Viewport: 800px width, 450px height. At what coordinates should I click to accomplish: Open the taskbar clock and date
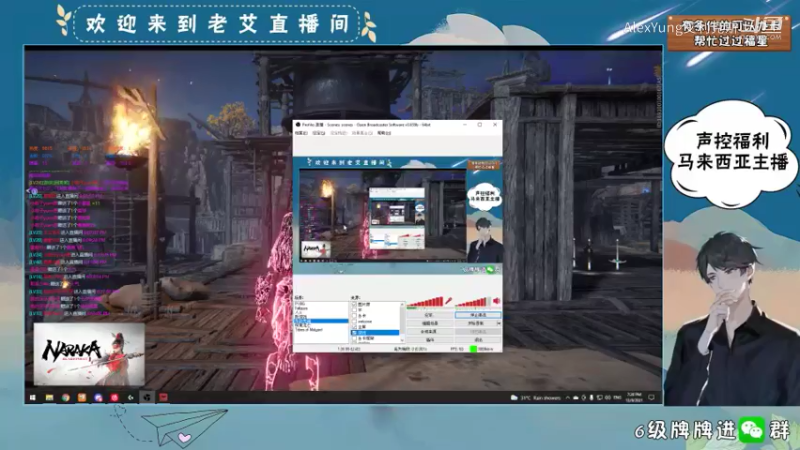pos(634,397)
